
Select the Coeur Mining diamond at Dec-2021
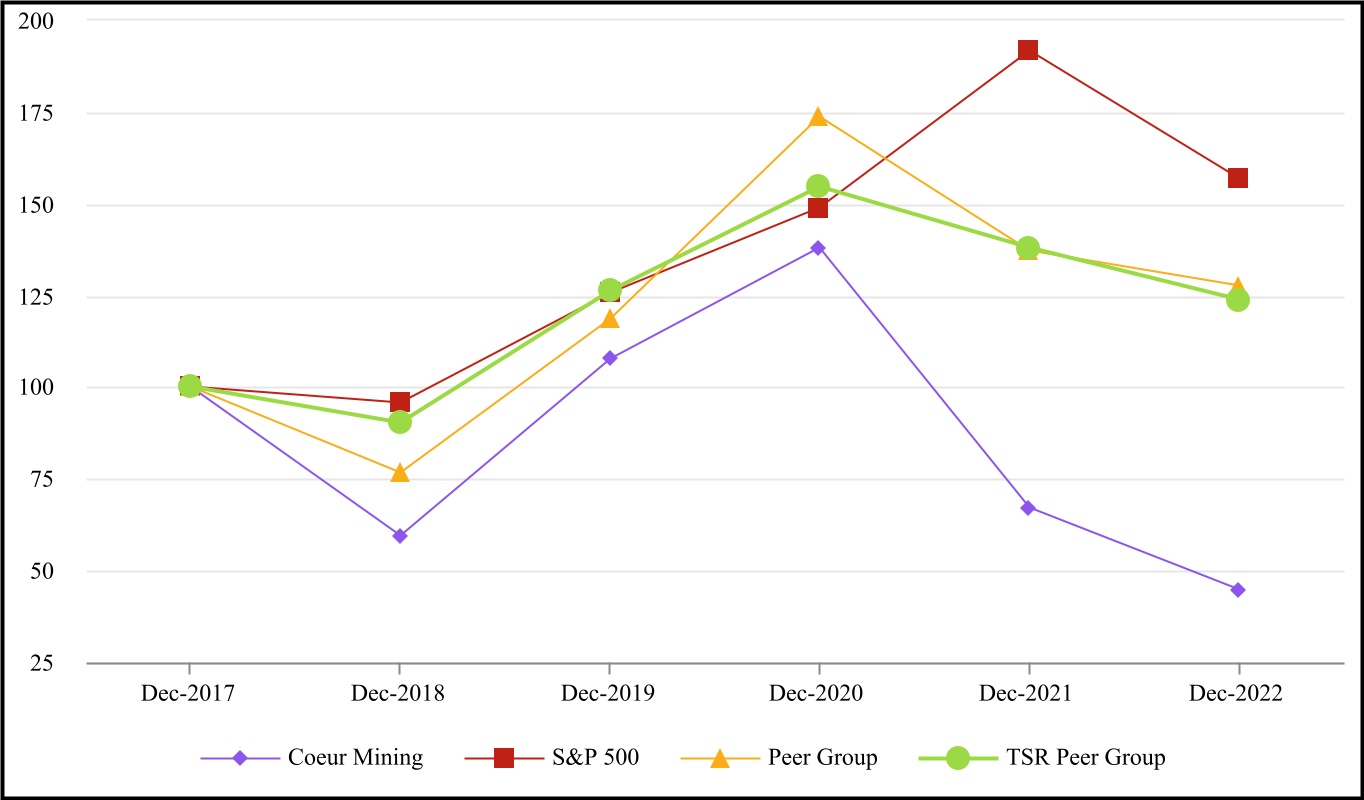[1028, 508]
